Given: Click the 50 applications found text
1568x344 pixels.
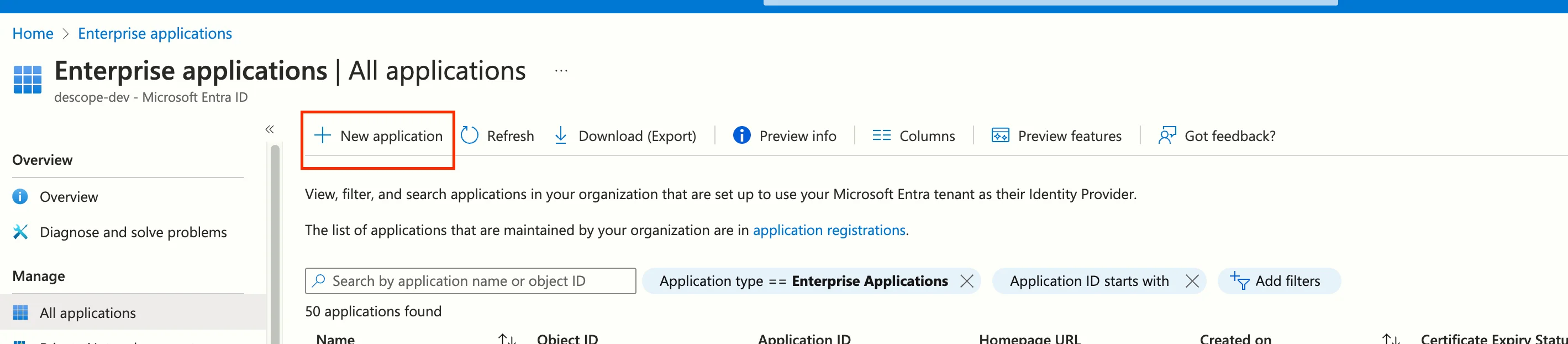Looking at the screenshot, I should (373, 311).
